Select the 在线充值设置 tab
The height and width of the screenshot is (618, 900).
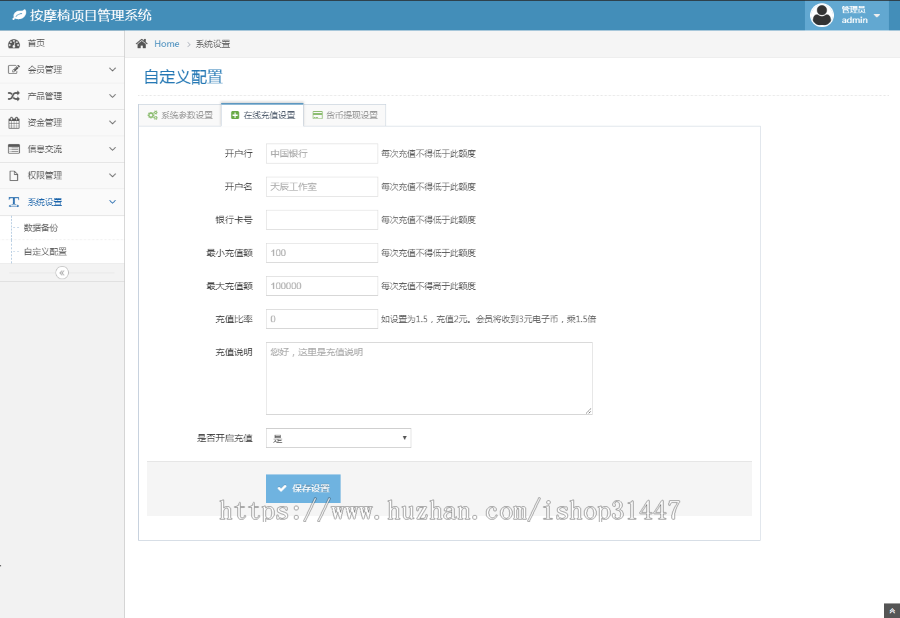(263, 115)
